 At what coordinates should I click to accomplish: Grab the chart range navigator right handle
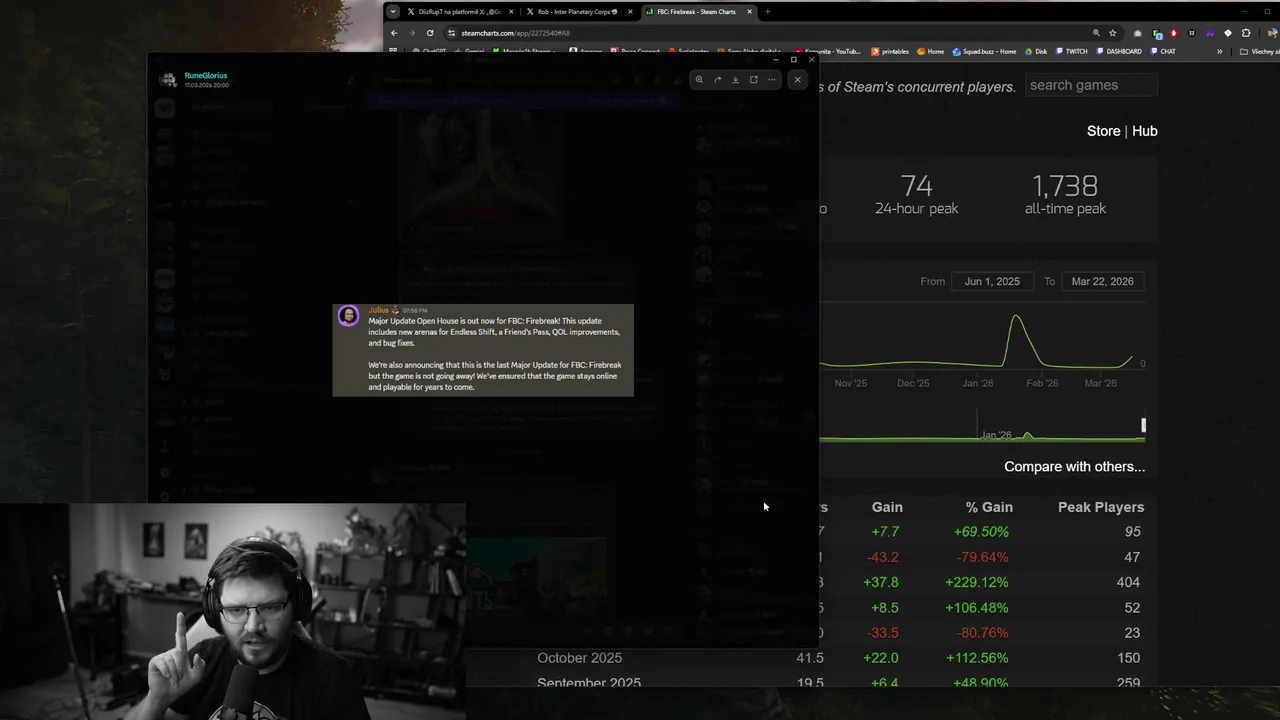[1143, 426]
